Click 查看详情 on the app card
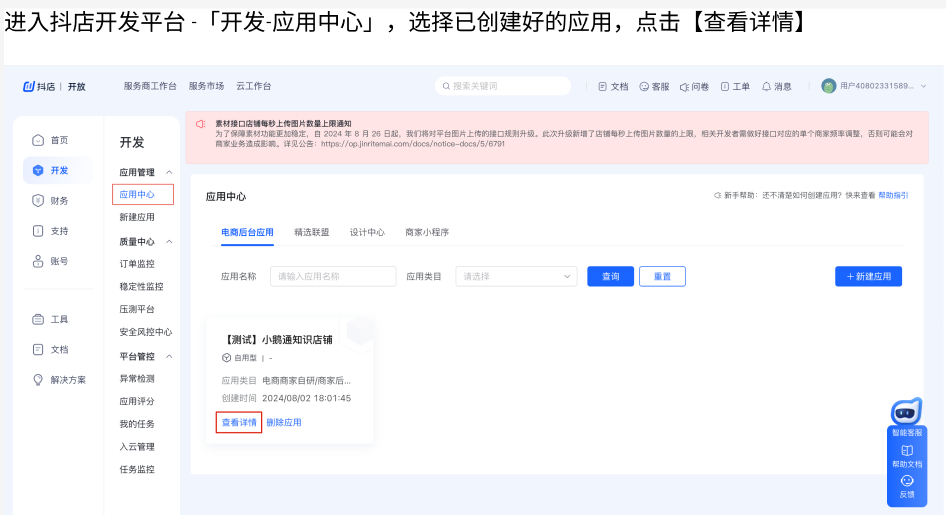The height and width of the screenshot is (515, 946). [239, 422]
